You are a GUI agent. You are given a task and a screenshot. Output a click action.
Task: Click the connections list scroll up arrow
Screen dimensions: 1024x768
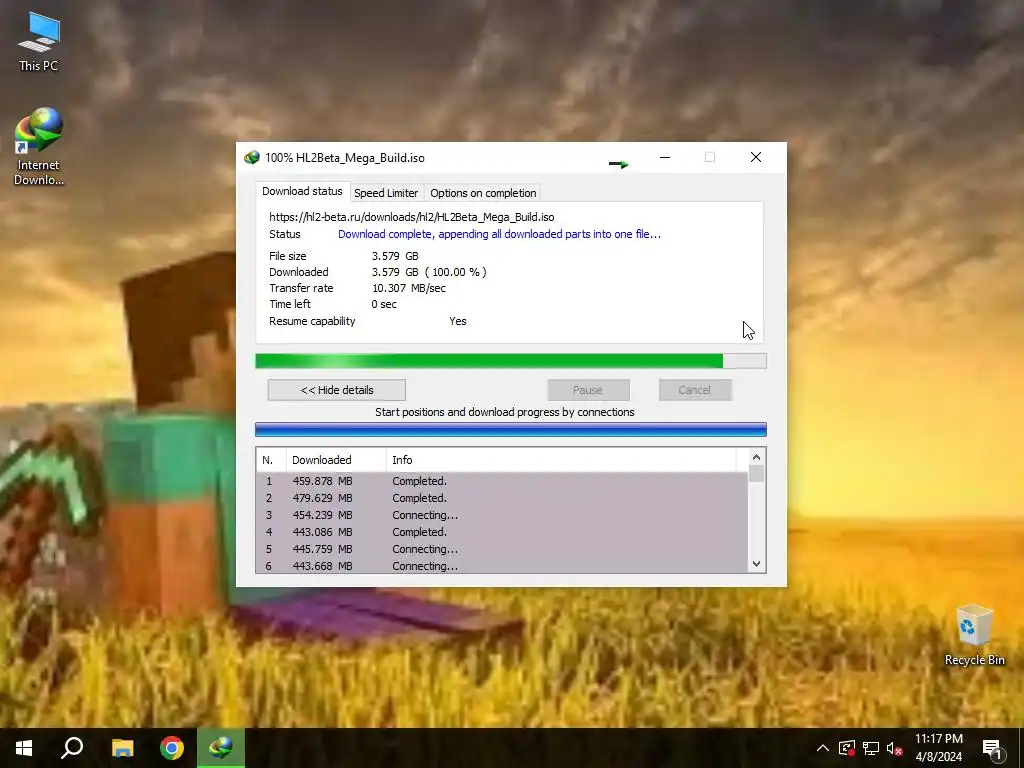(756, 457)
